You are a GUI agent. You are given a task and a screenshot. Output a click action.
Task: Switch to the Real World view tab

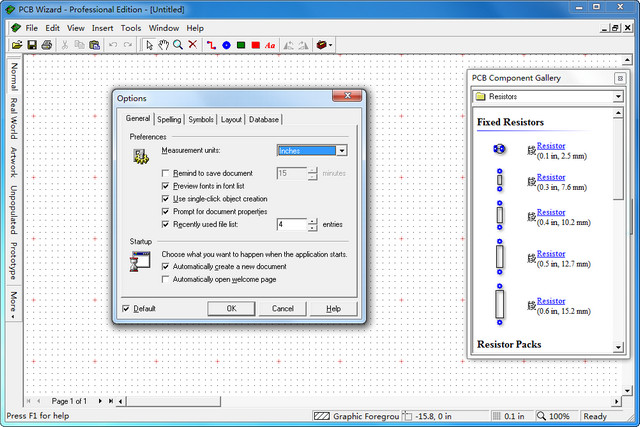click(x=13, y=118)
